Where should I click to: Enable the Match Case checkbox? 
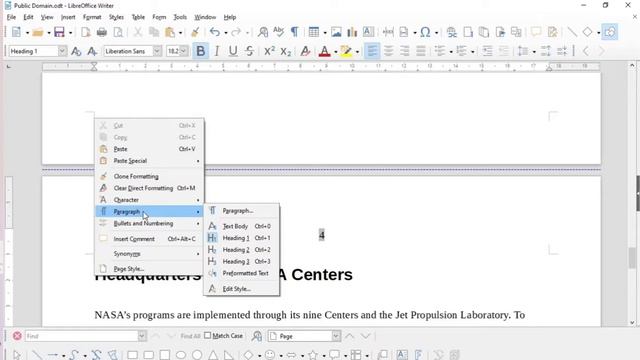point(207,336)
